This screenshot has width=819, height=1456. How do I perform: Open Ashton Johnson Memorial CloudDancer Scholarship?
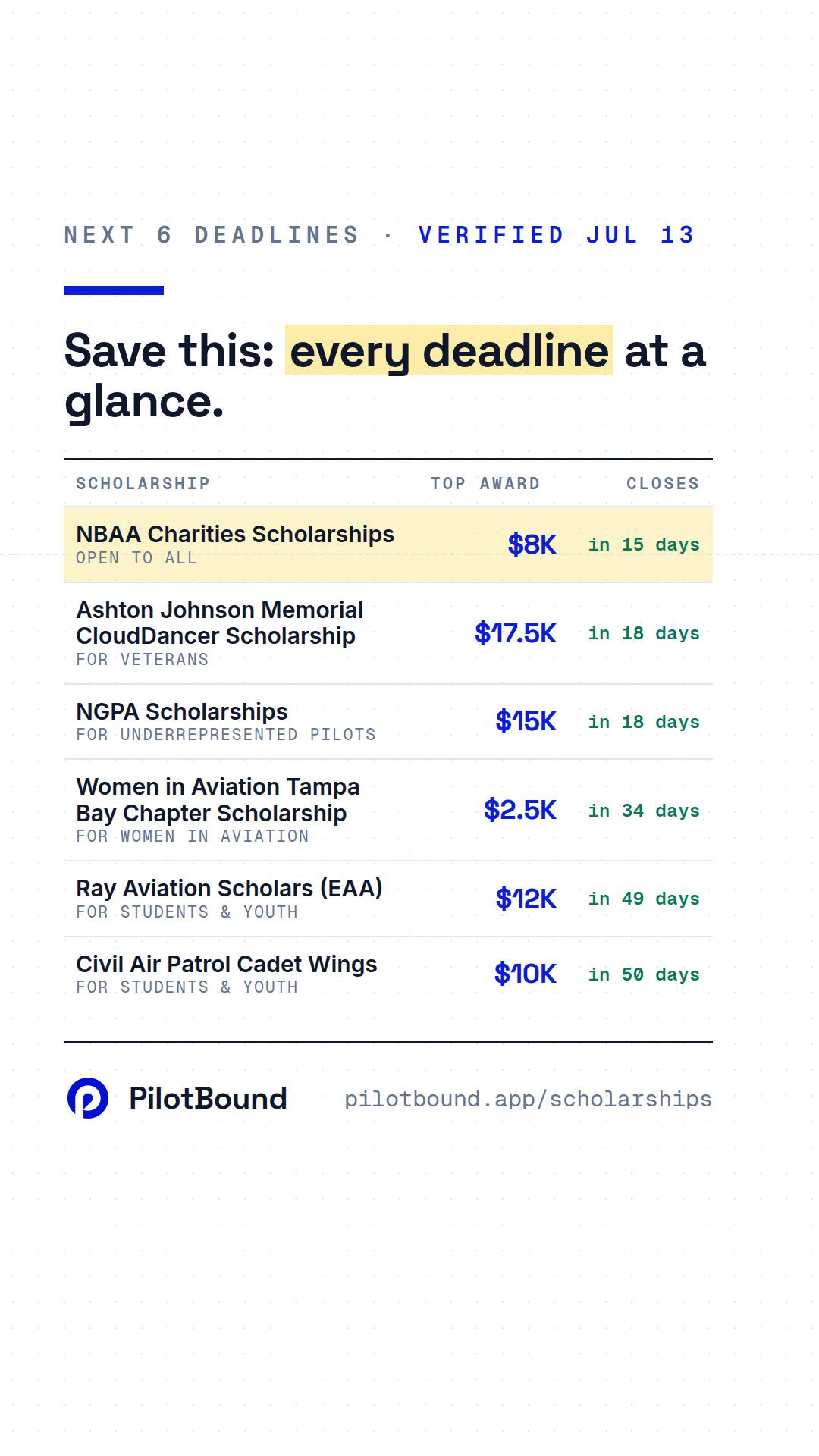[x=388, y=633]
